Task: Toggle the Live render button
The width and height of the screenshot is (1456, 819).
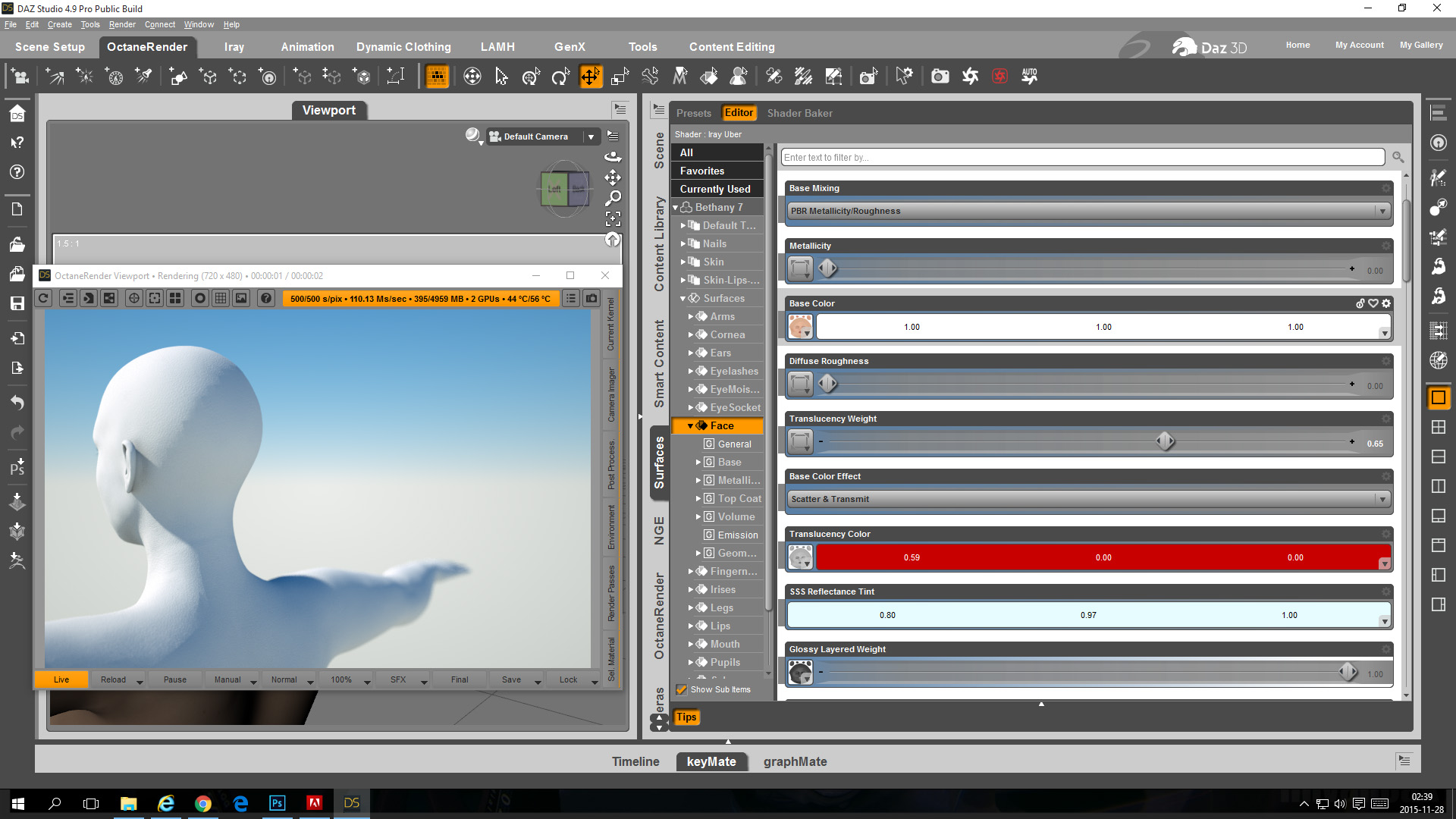Action: [x=61, y=680]
